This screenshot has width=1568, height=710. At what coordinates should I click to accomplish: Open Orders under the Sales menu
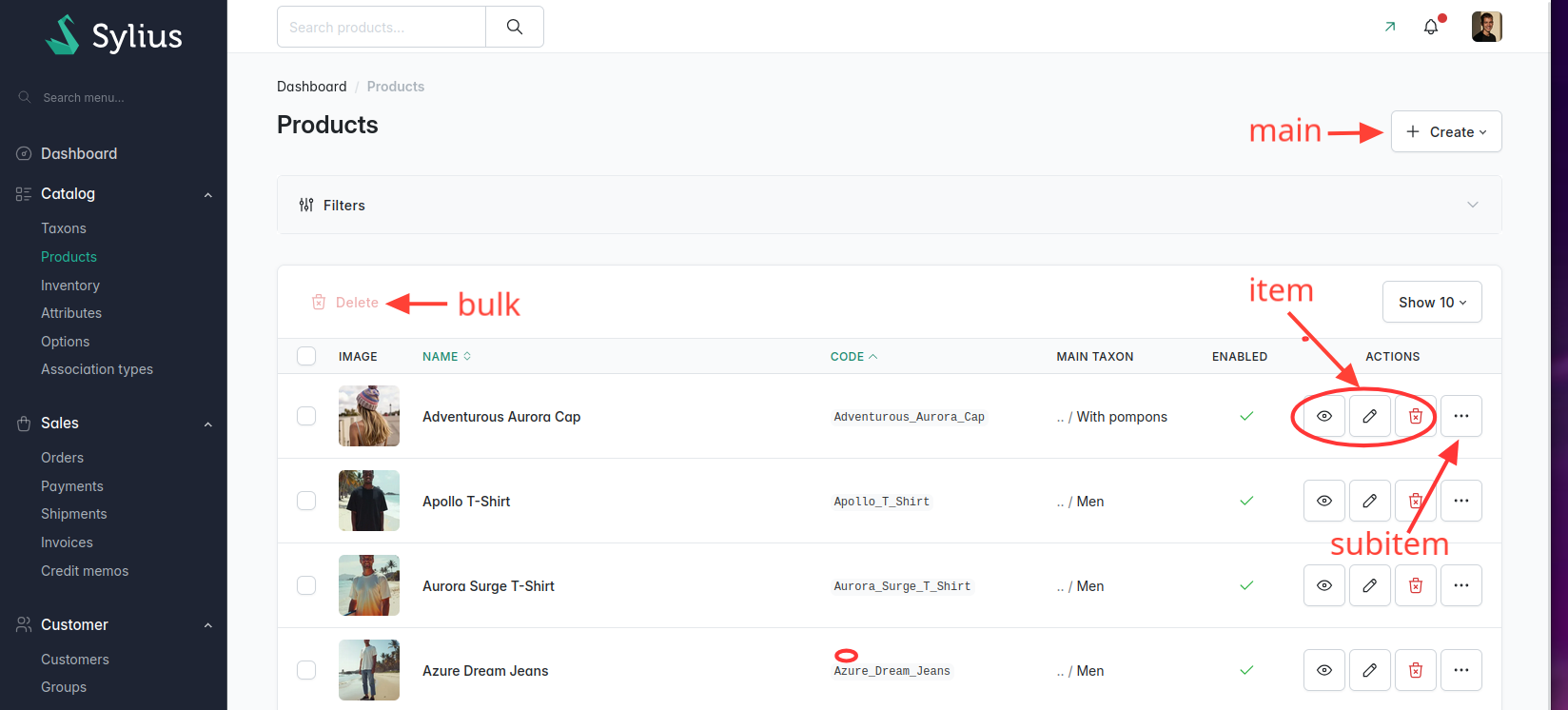point(62,458)
